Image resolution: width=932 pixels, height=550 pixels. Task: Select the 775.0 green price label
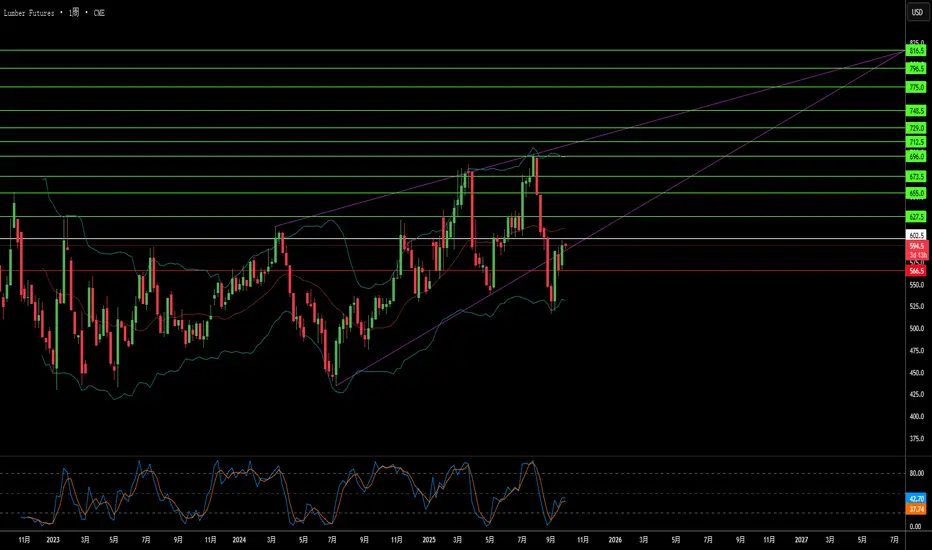tap(917, 87)
